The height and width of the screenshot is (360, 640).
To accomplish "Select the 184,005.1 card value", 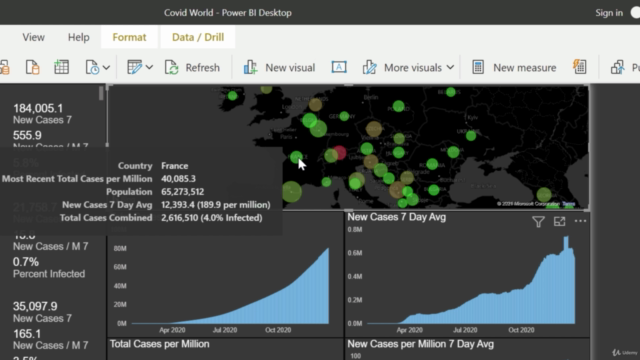I will 38,108.
